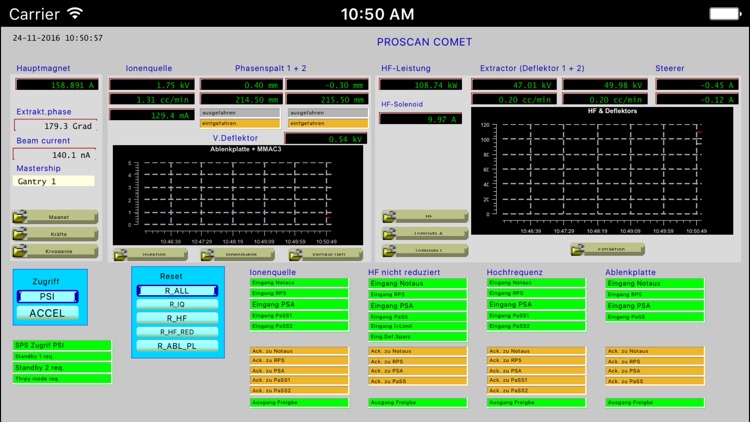Click the Extractor 47.01 kV readout

pos(514,85)
